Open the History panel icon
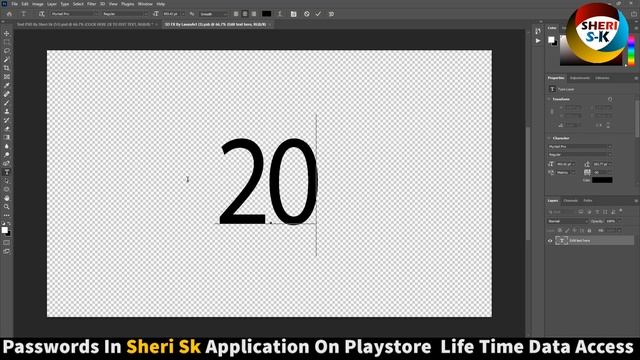 (x=538, y=31)
